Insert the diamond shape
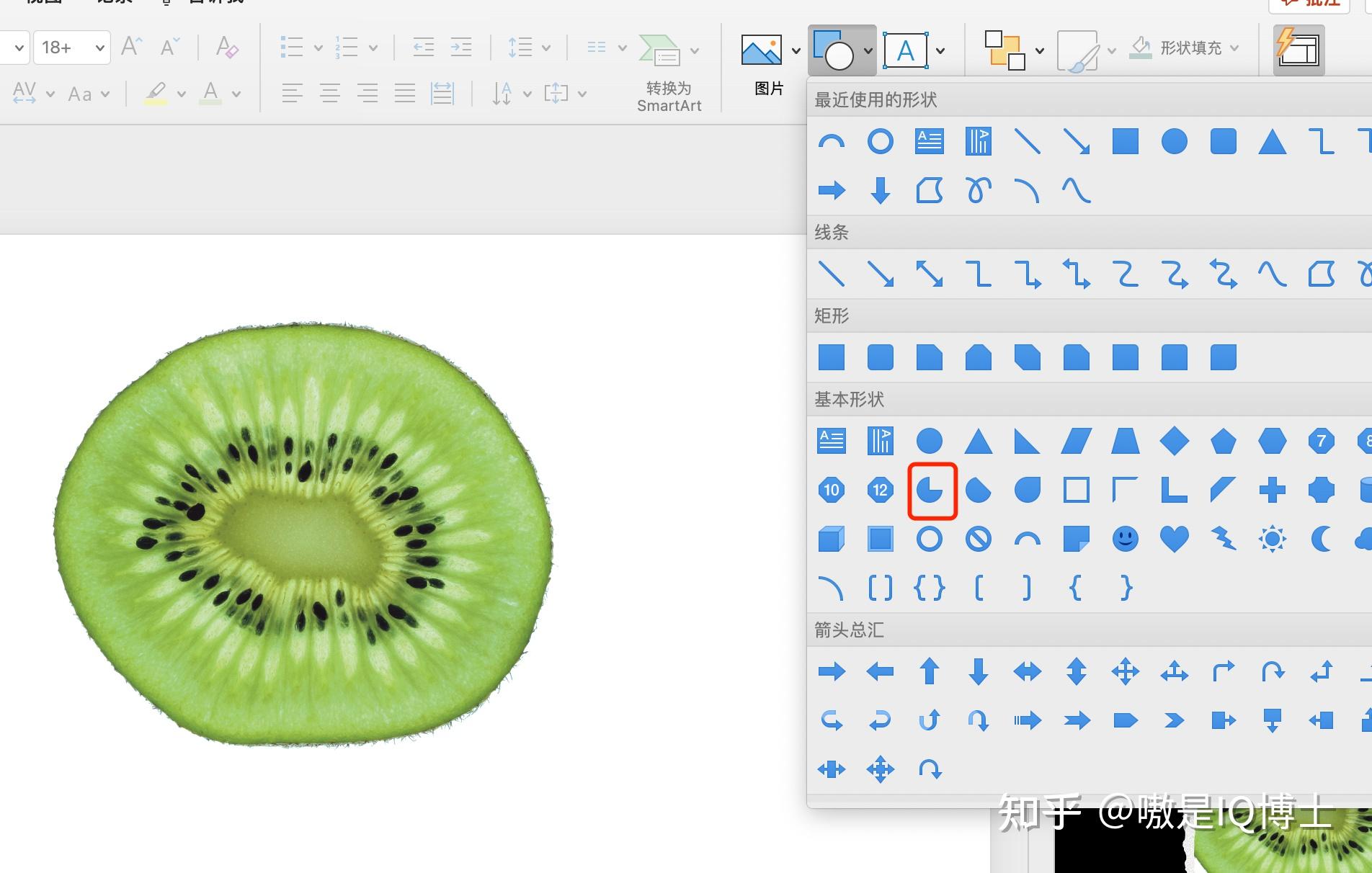The height and width of the screenshot is (873, 1372). tap(1175, 441)
